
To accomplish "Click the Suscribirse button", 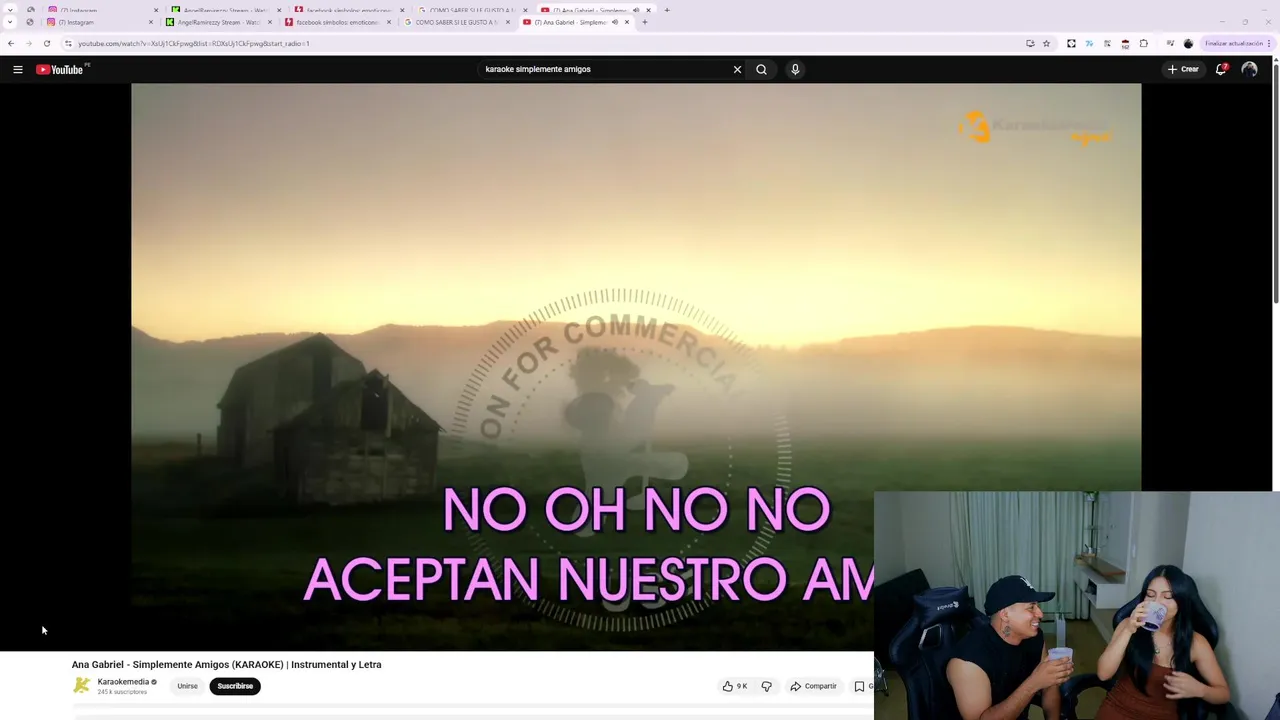I will (x=235, y=686).
